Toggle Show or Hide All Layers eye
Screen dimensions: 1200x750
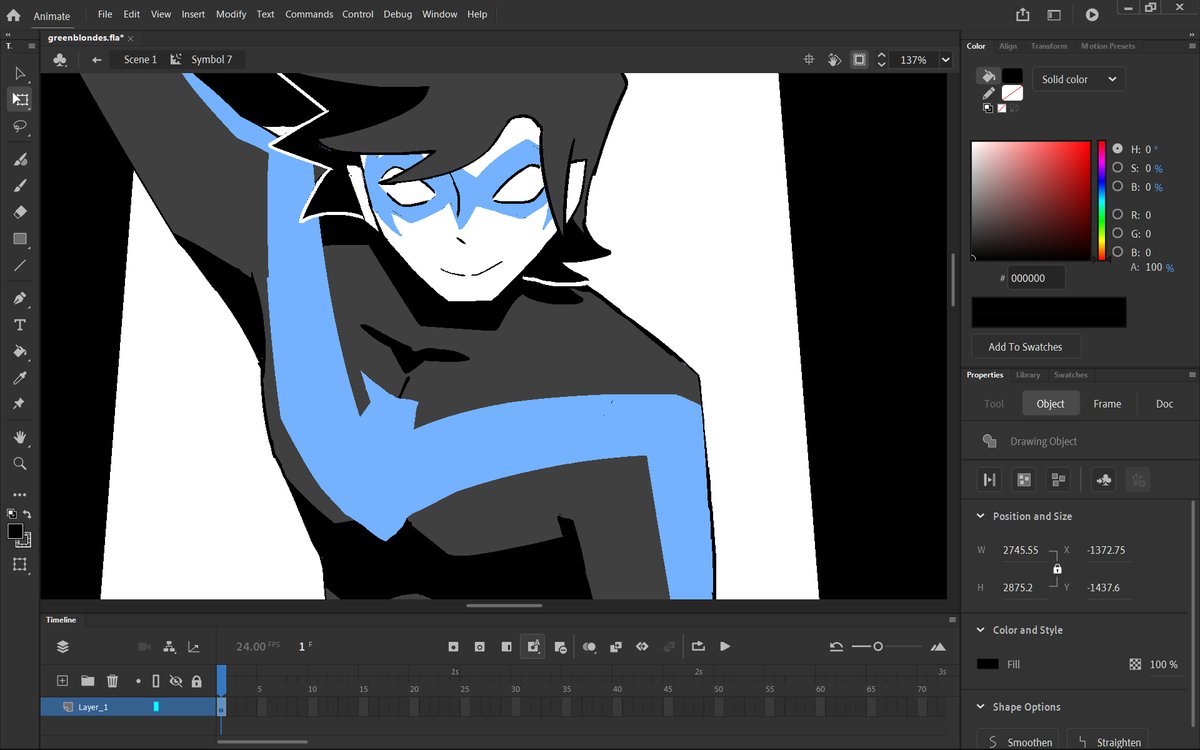tap(176, 681)
